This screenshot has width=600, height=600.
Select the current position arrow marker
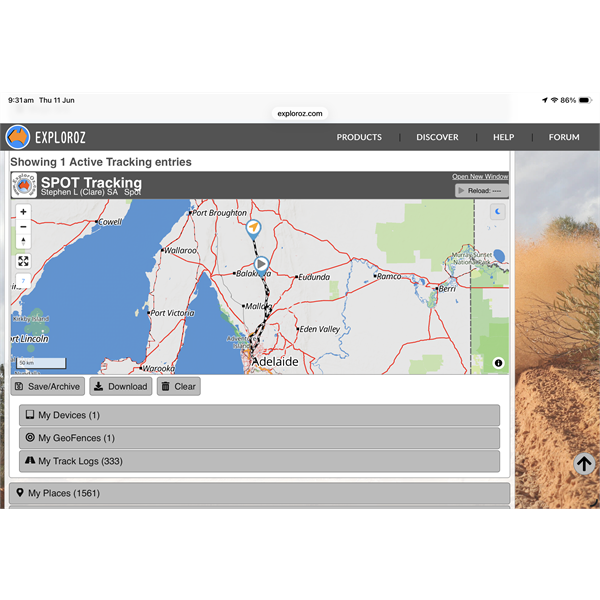[x=253, y=228]
